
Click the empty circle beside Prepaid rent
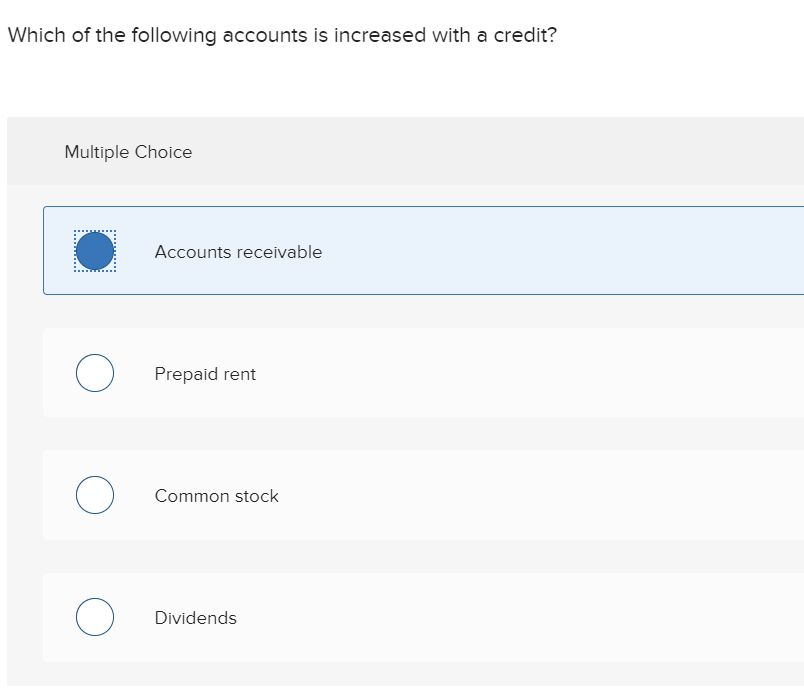coord(95,373)
